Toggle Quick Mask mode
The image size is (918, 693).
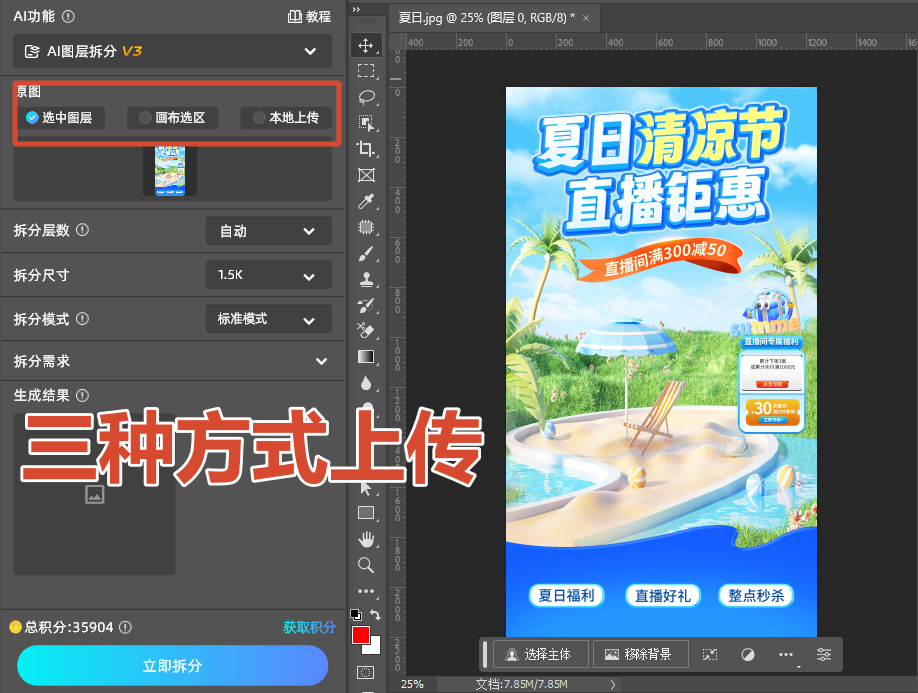click(366, 673)
